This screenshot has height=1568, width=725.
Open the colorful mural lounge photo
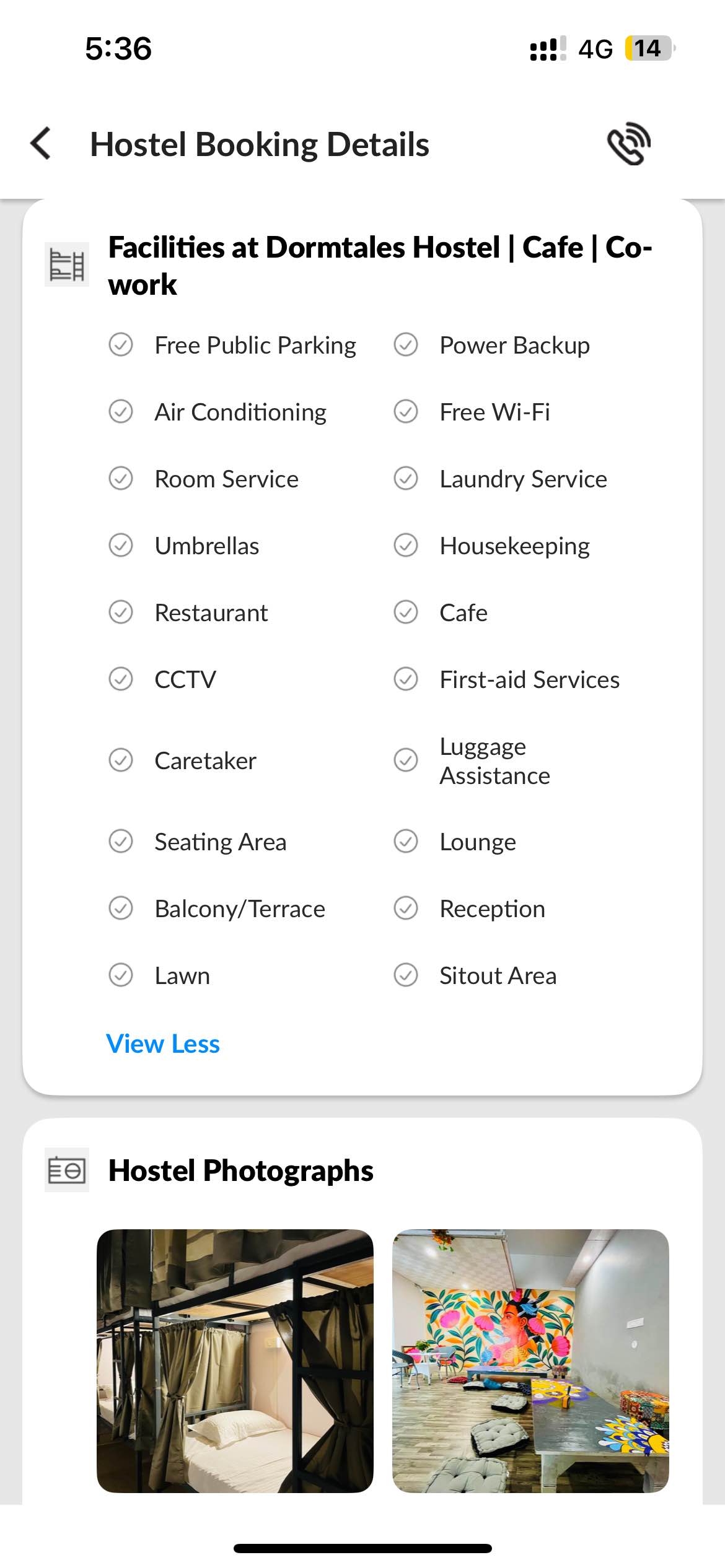530,1361
